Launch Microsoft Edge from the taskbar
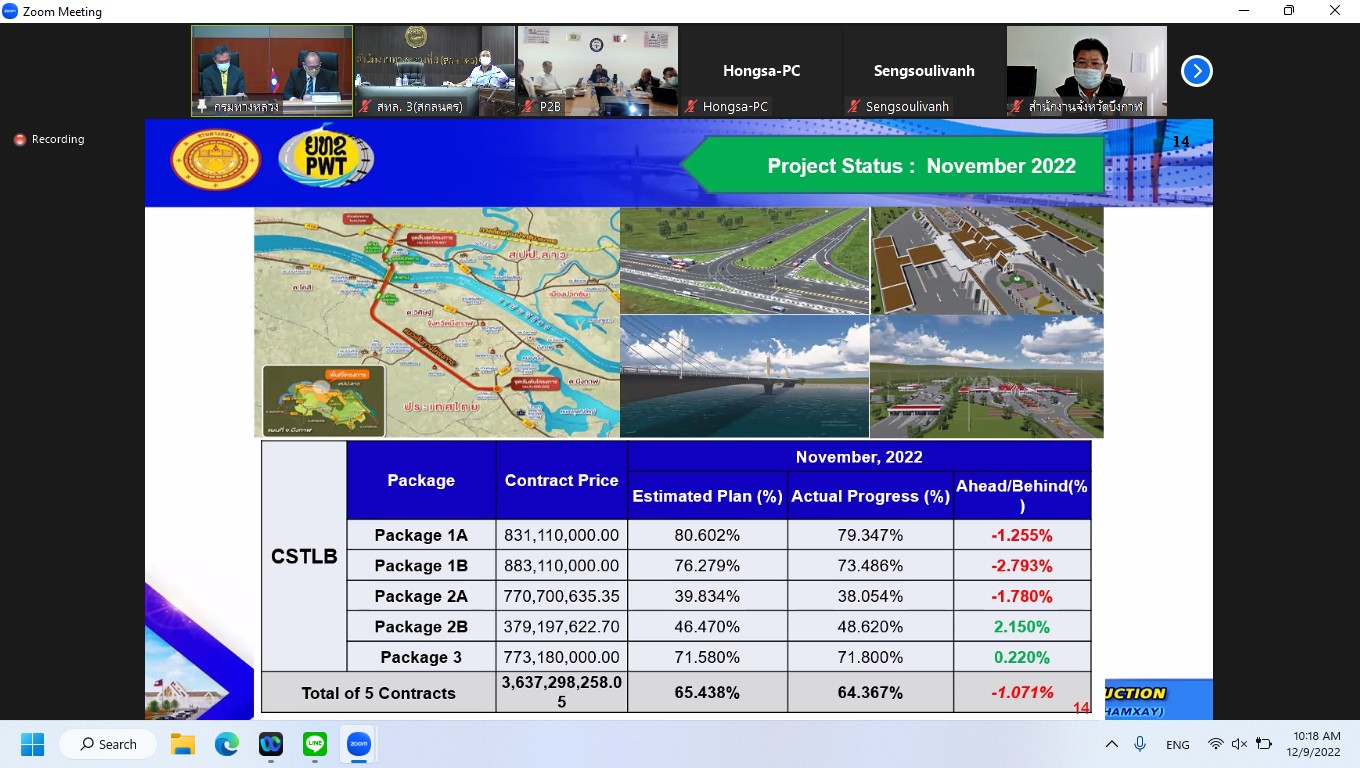 pos(226,744)
